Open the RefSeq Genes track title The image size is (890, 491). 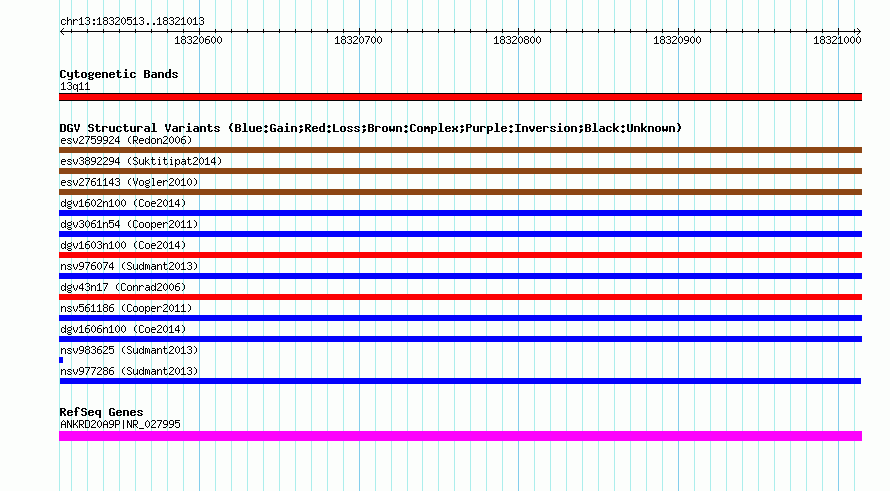pos(101,412)
